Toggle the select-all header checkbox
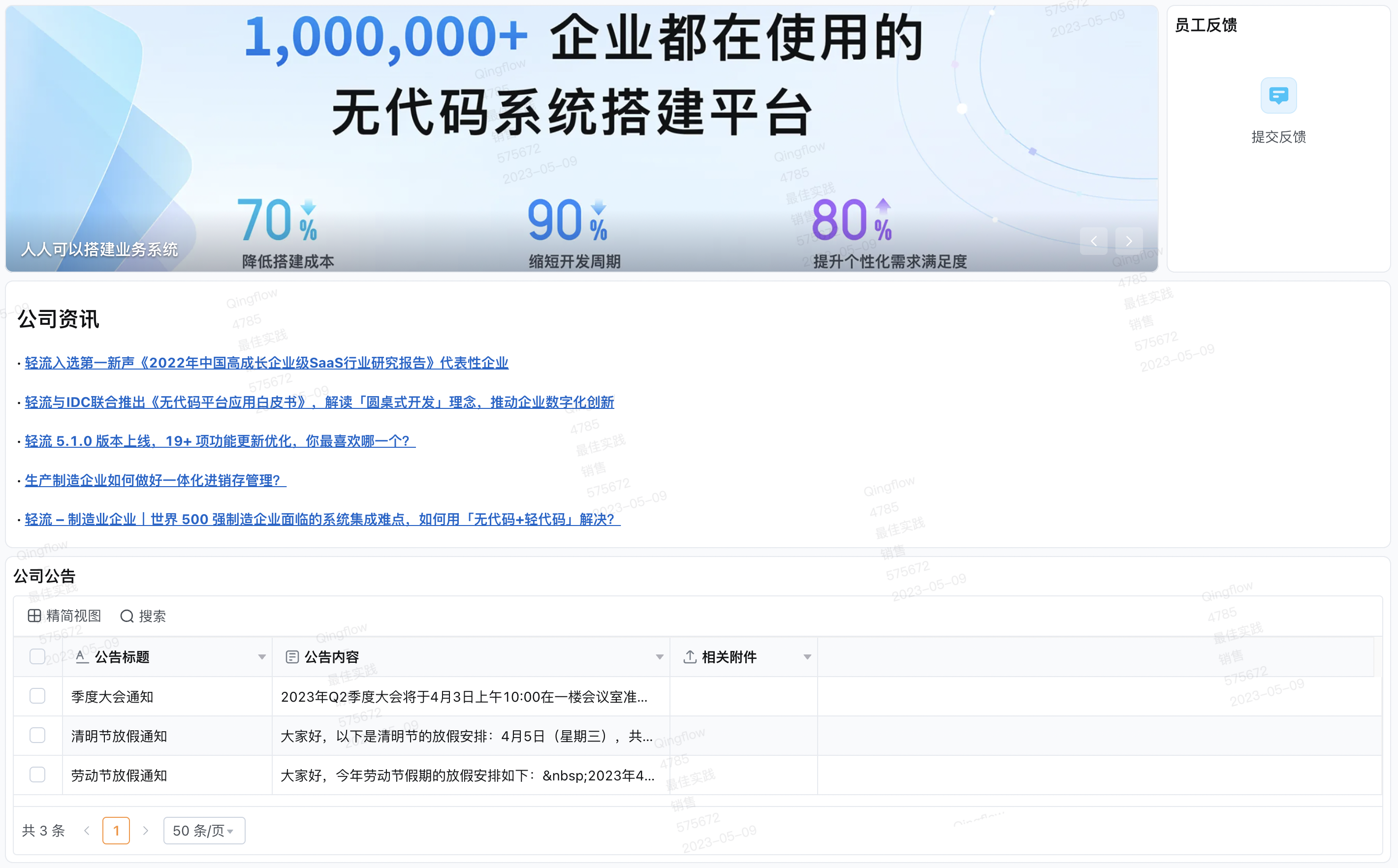Image resolution: width=1398 pixels, height=868 pixels. 37,656
